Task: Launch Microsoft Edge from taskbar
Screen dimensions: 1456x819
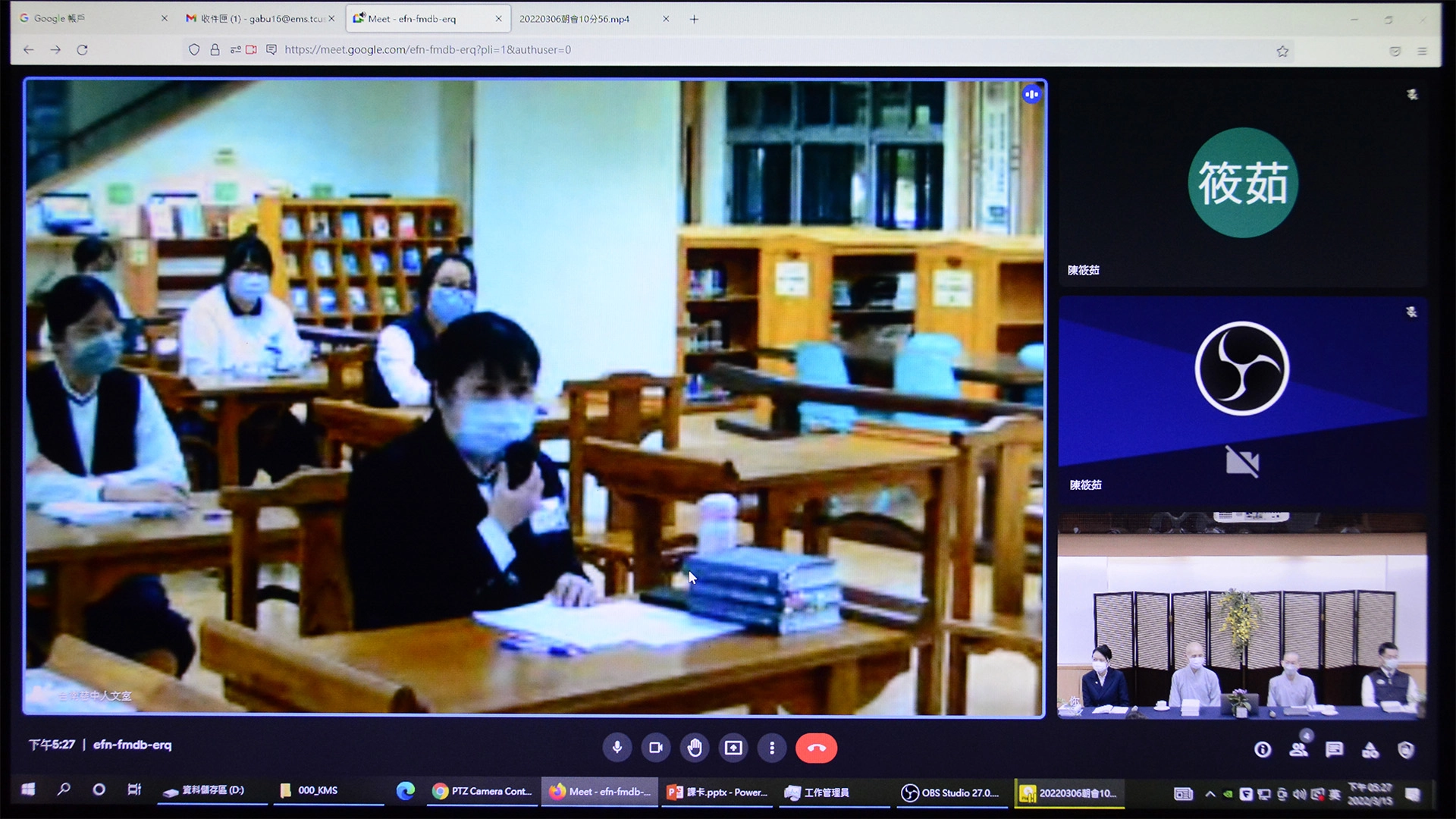Action: click(406, 790)
